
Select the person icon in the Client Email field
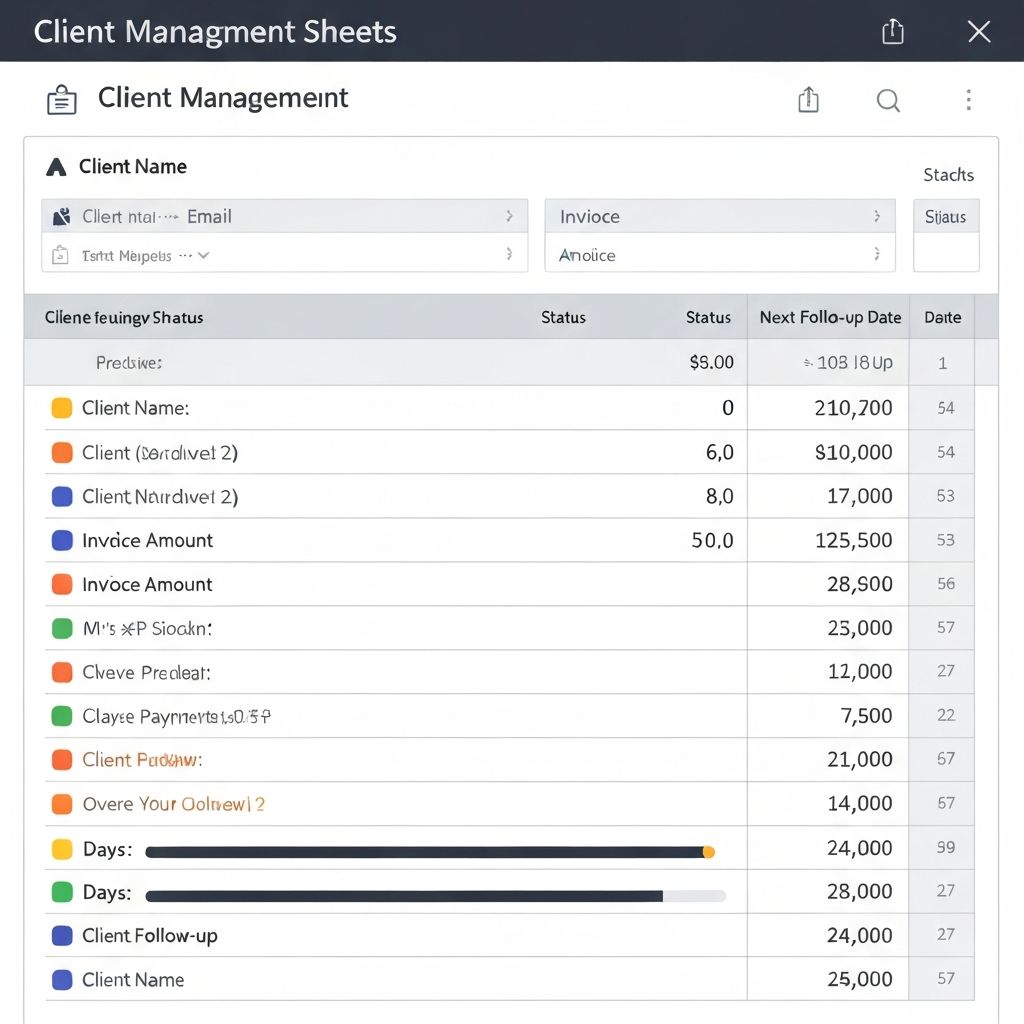coord(61,215)
